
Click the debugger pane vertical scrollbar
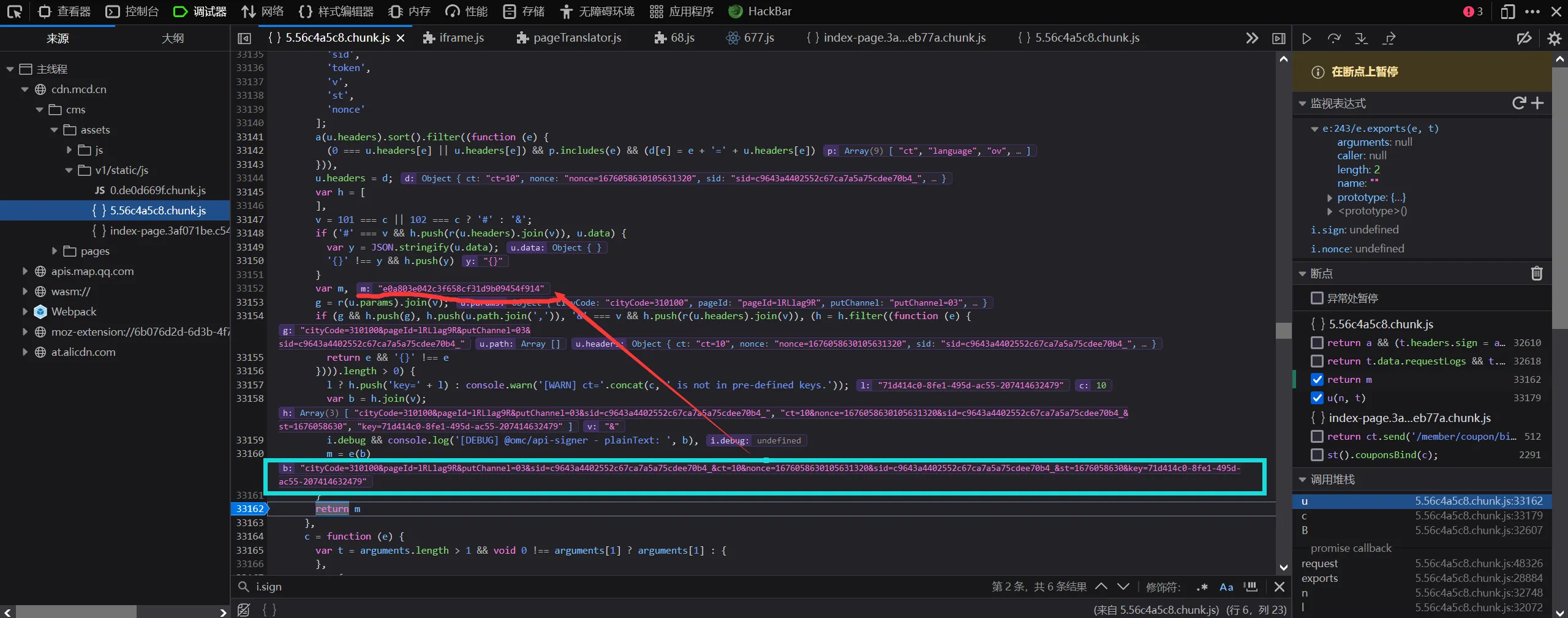click(1559, 198)
